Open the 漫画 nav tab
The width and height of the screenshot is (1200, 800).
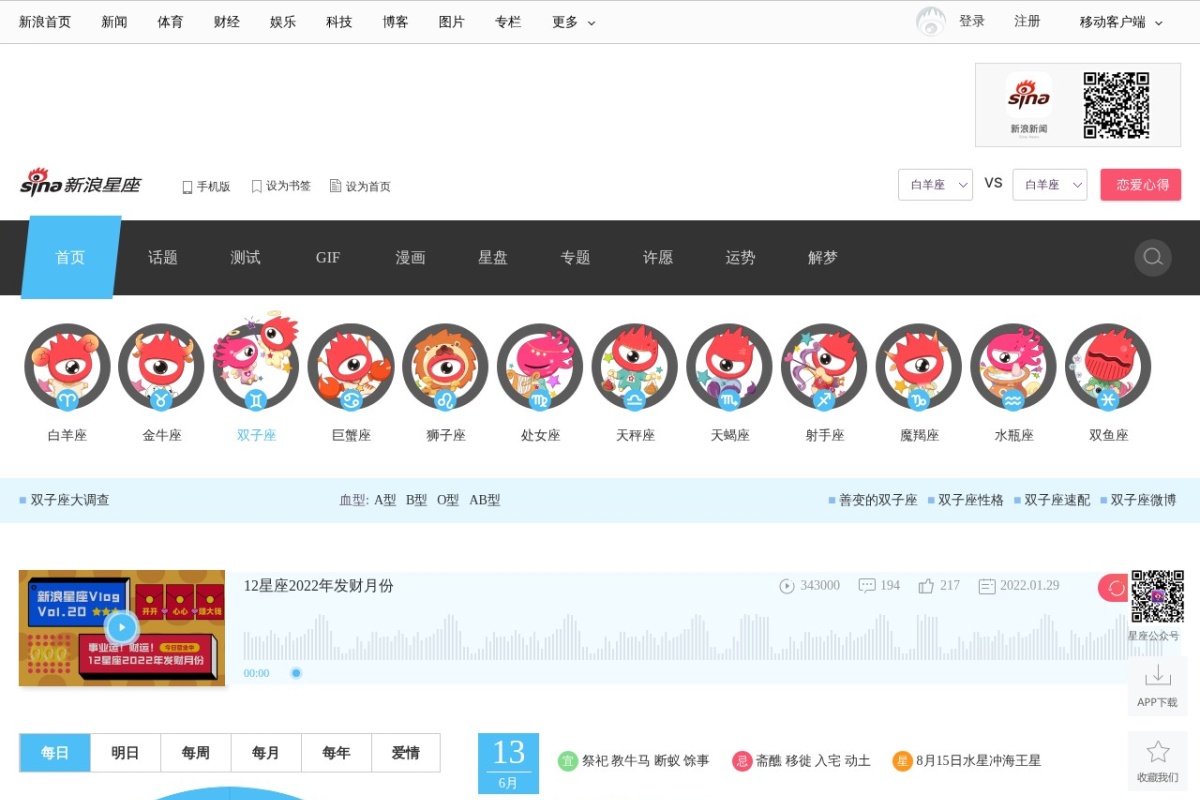[x=410, y=257]
